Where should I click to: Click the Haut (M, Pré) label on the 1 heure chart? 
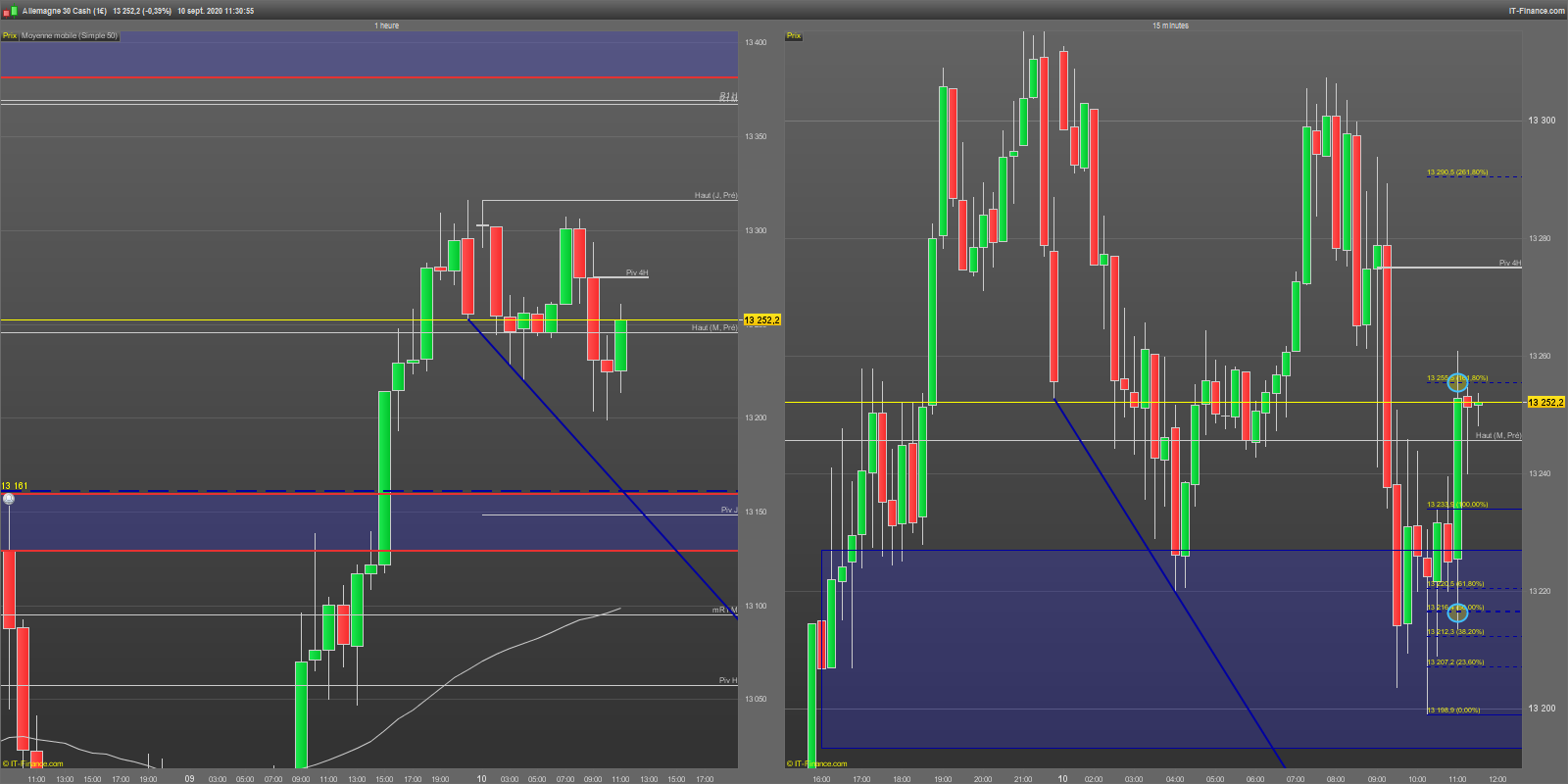[714, 327]
